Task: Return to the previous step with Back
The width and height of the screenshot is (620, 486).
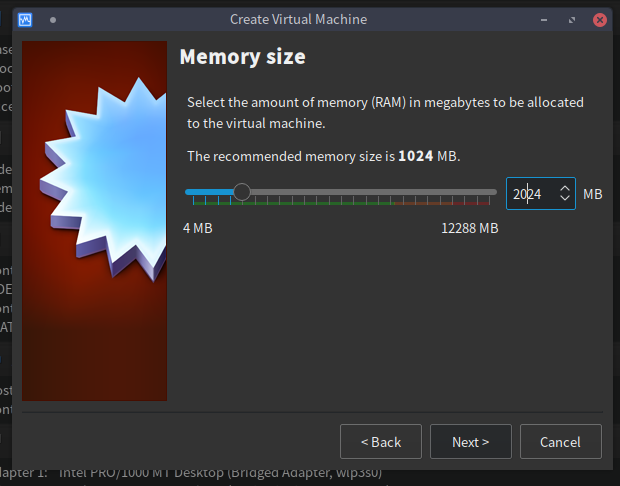Action: pos(380,441)
